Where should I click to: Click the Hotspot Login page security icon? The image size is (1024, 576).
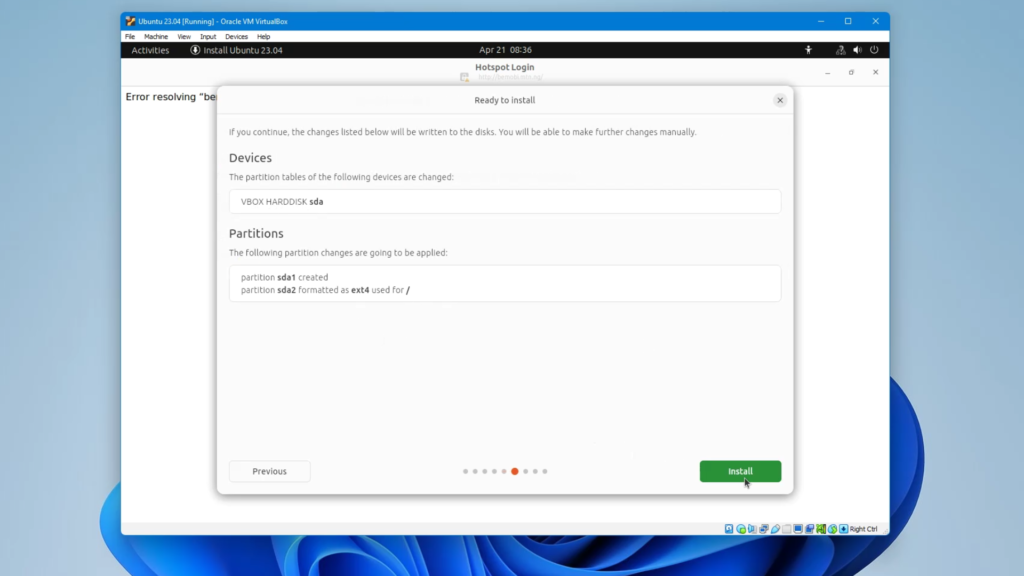464,77
